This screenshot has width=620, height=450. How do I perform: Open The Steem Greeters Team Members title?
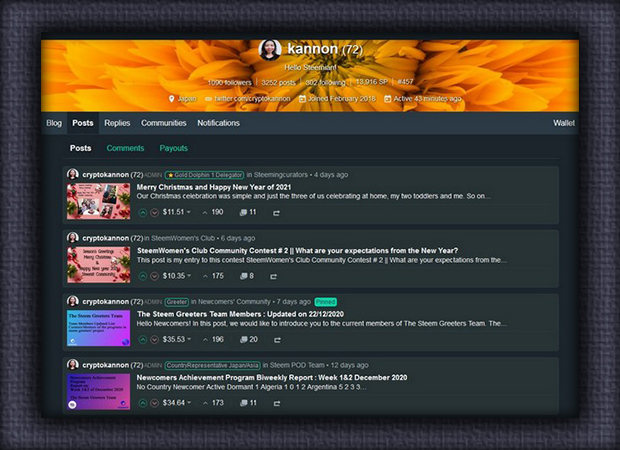coord(240,314)
